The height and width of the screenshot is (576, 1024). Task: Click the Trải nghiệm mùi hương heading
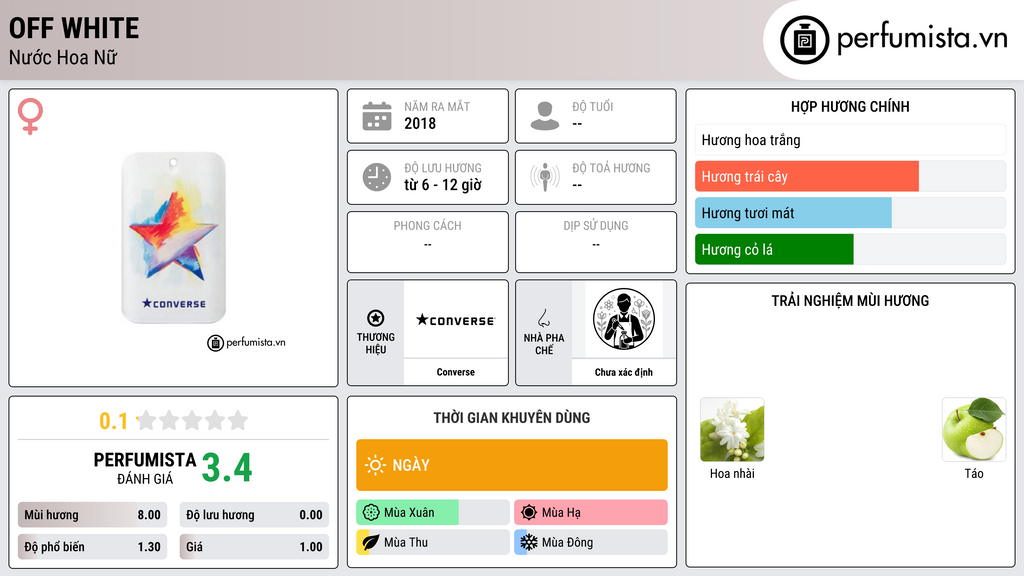[850, 300]
